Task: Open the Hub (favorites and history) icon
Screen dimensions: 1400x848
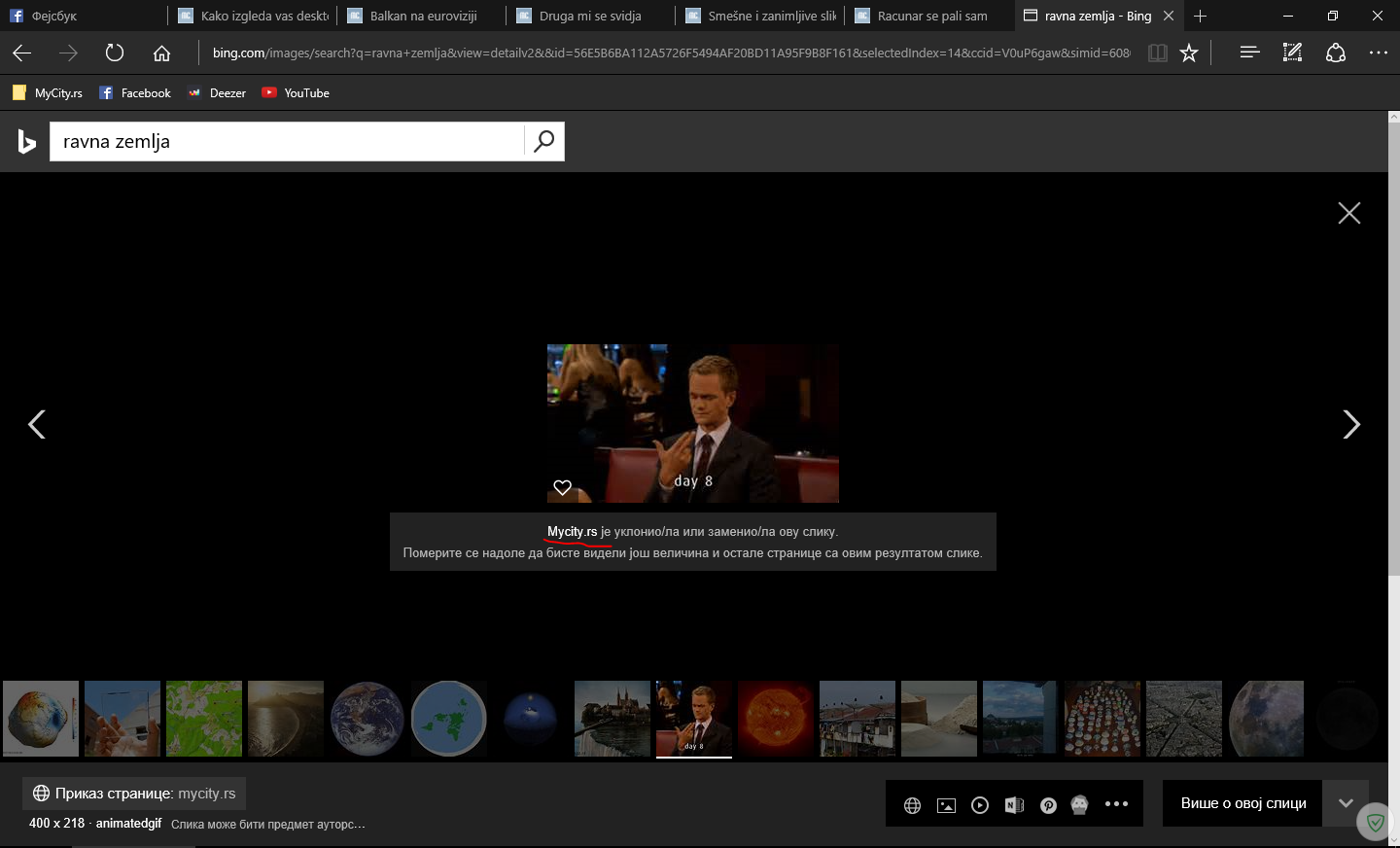Action: [1249, 53]
